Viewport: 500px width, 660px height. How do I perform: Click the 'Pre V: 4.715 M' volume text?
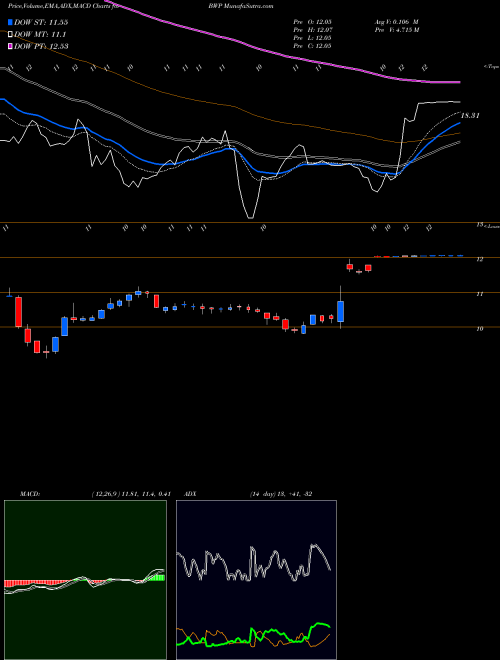[x=396, y=30]
